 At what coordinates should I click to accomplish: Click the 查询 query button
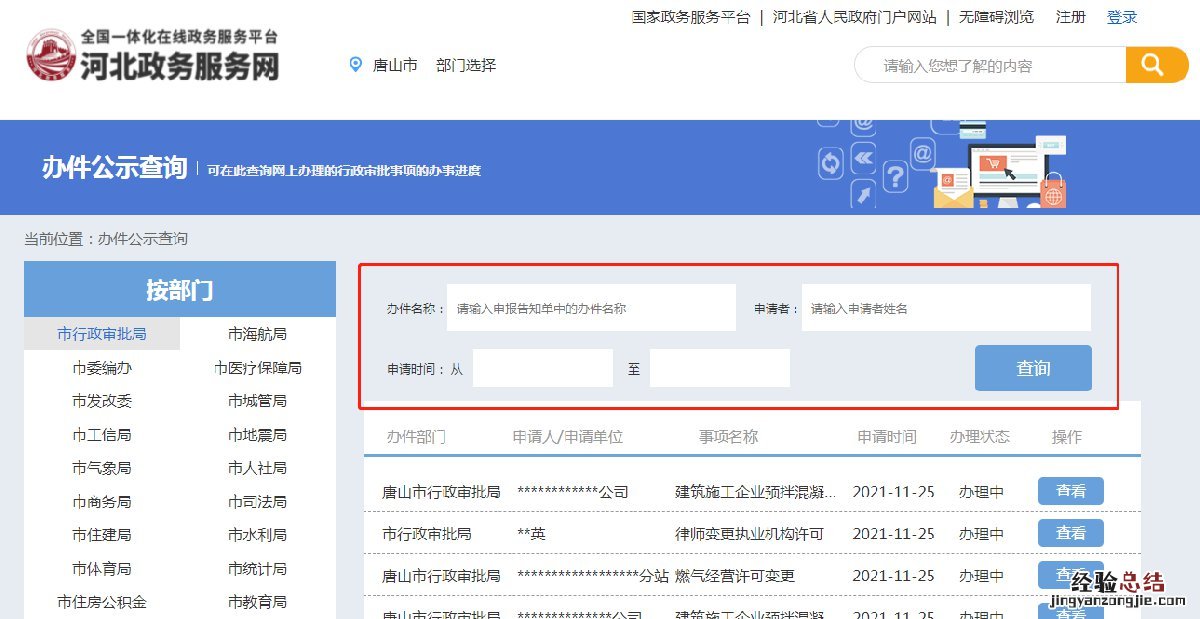[x=1033, y=368]
